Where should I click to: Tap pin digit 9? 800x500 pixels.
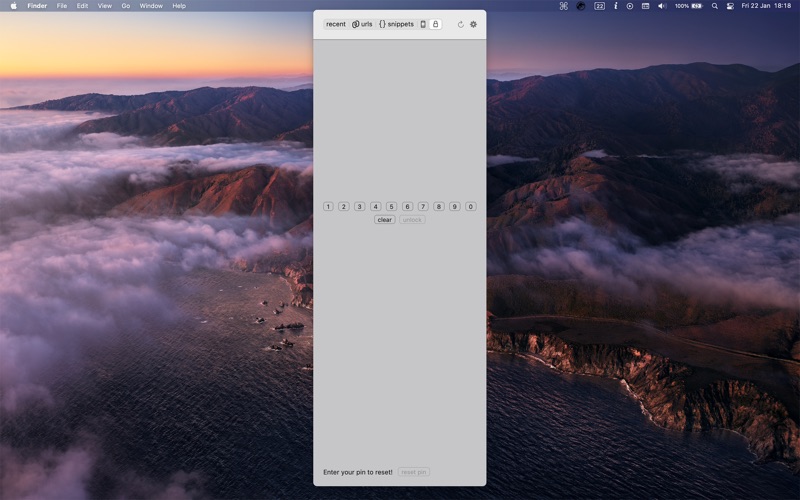pyautogui.click(x=455, y=207)
